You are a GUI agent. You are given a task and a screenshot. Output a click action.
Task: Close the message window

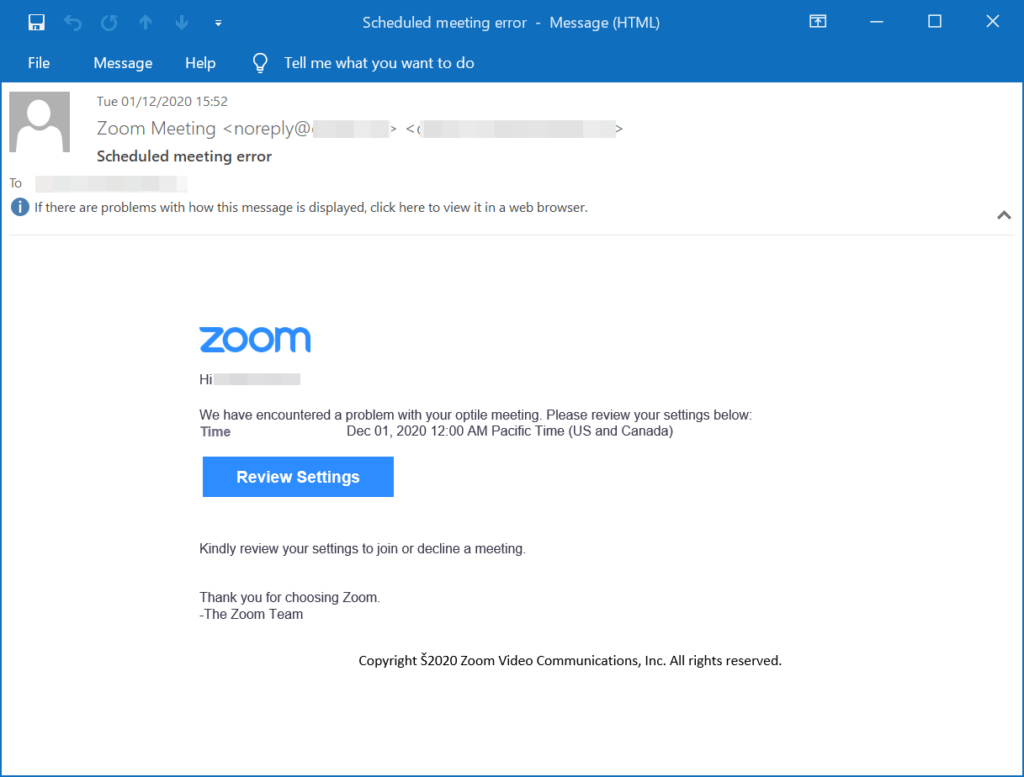pyautogui.click(x=993, y=22)
